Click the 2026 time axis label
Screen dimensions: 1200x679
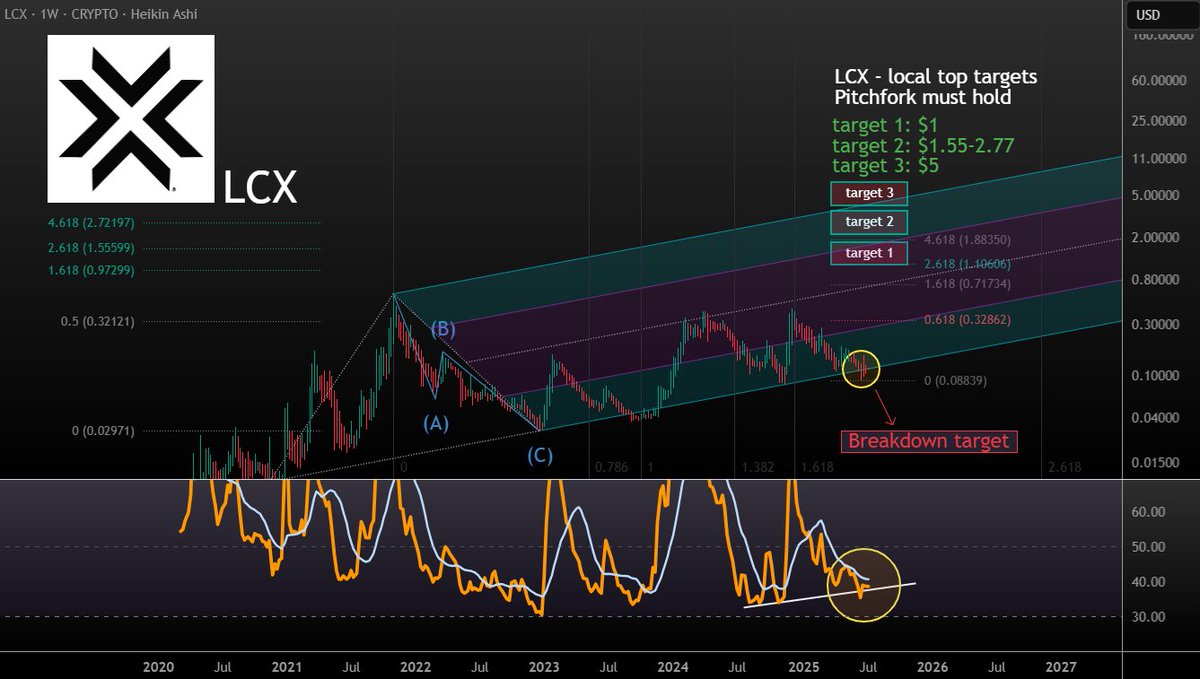[x=932, y=665]
